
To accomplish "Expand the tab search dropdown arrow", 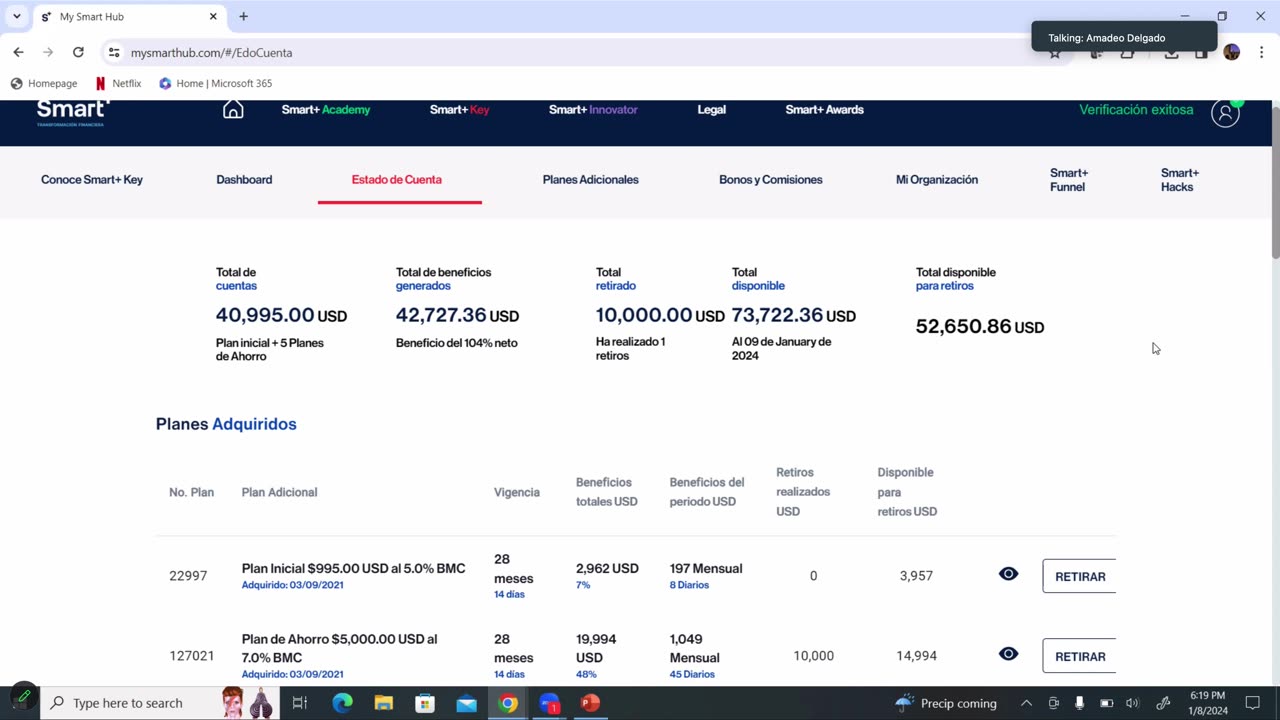I will pos(17,16).
